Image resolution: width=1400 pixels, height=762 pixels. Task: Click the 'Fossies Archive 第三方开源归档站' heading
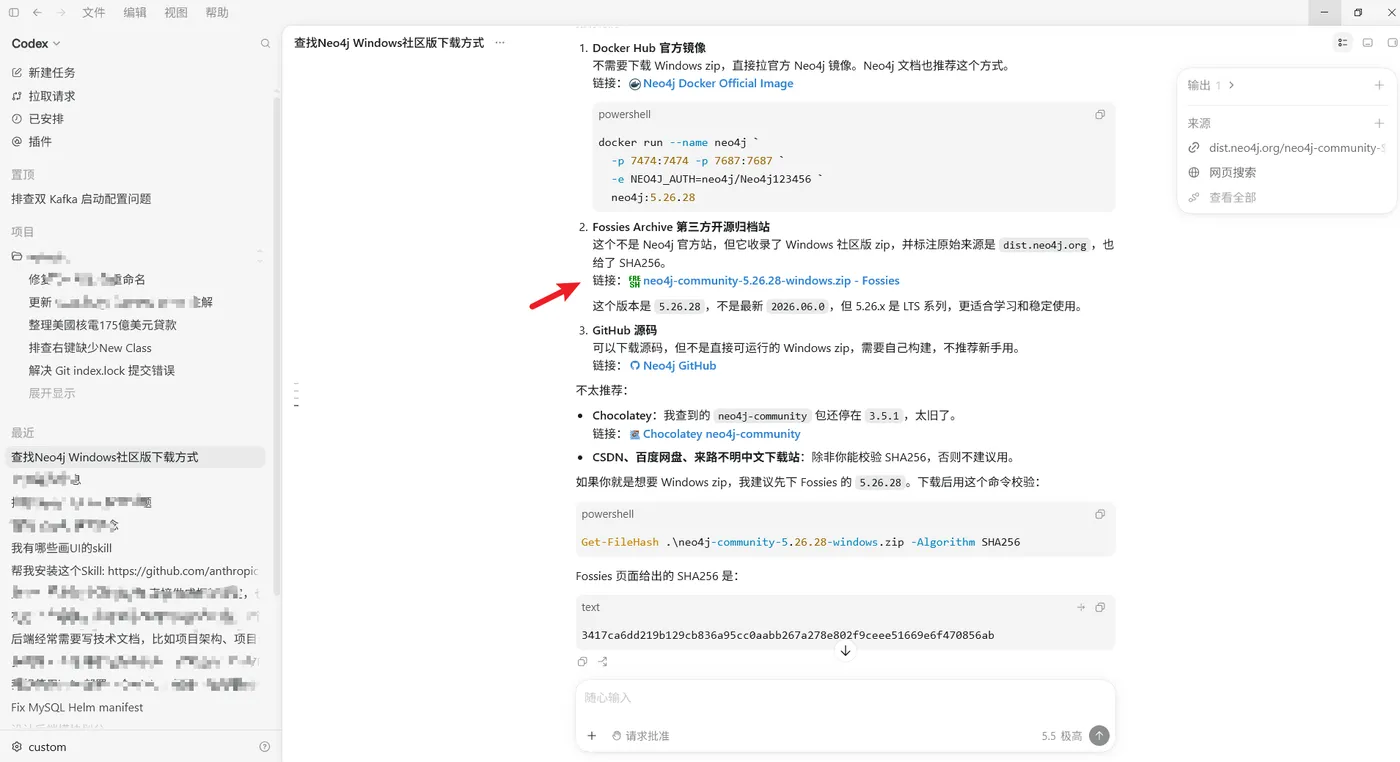point(681,227)
